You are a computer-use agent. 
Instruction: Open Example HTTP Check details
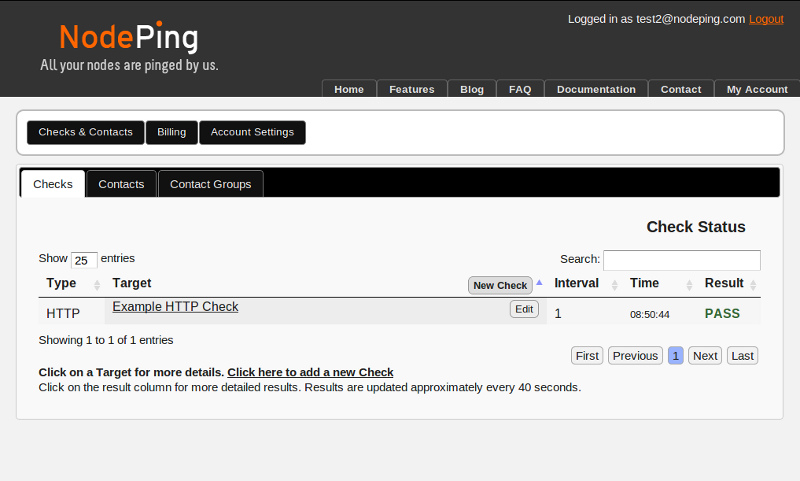[175, 307]
